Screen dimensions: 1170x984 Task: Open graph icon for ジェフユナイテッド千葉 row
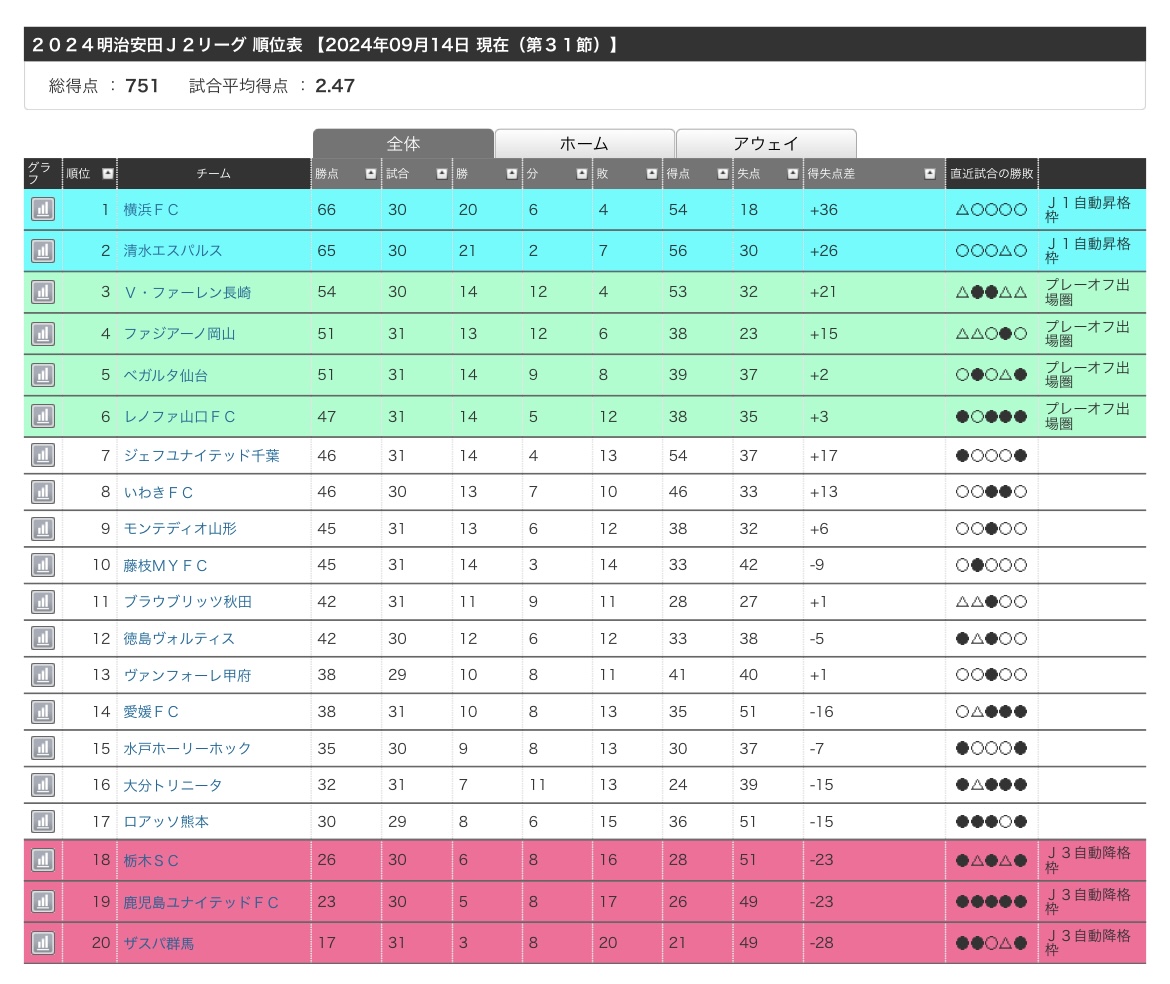tap(43, 455)
